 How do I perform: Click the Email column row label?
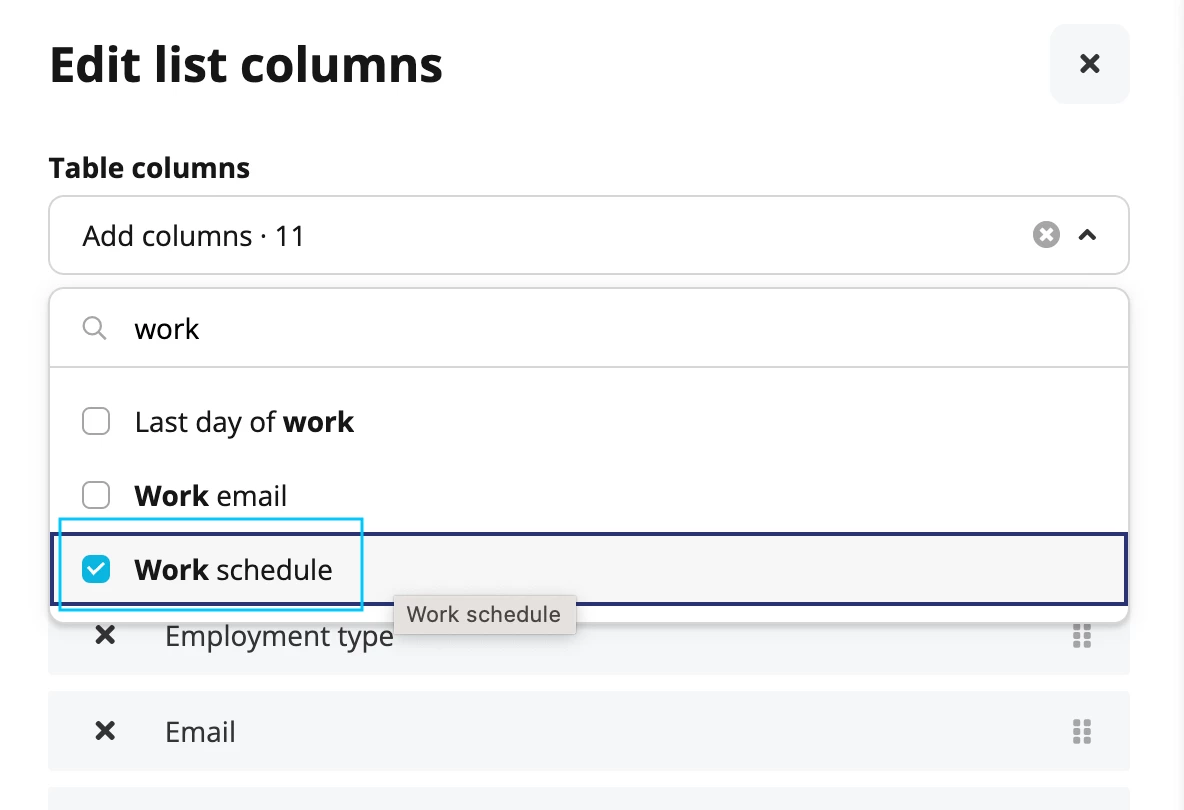click(200, 731)
